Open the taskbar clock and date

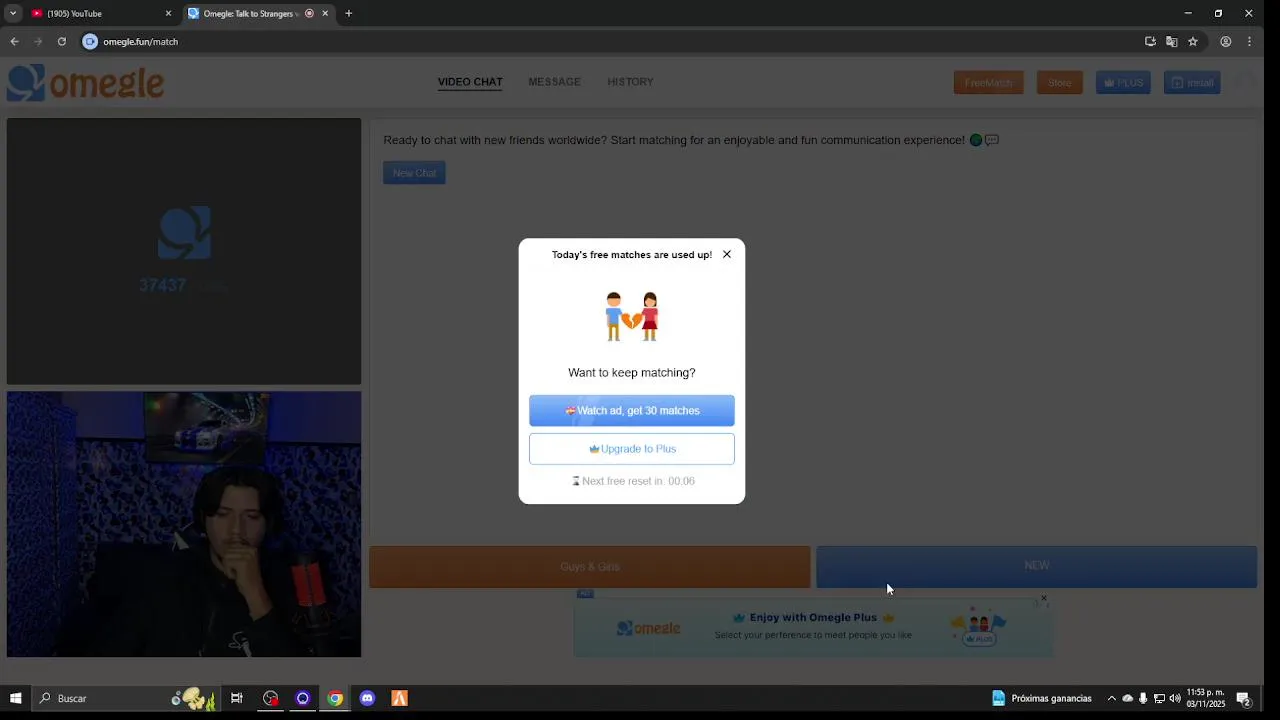click(x=1206, y=699)
